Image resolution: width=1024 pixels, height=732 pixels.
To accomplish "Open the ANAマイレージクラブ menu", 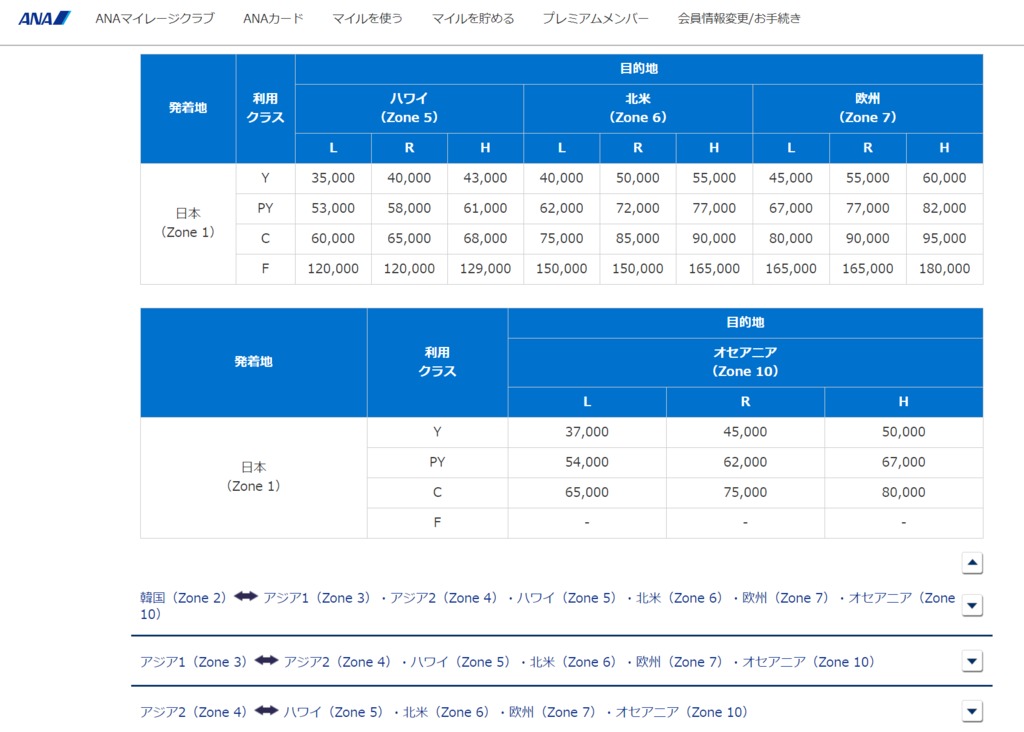I will [155, 17].
